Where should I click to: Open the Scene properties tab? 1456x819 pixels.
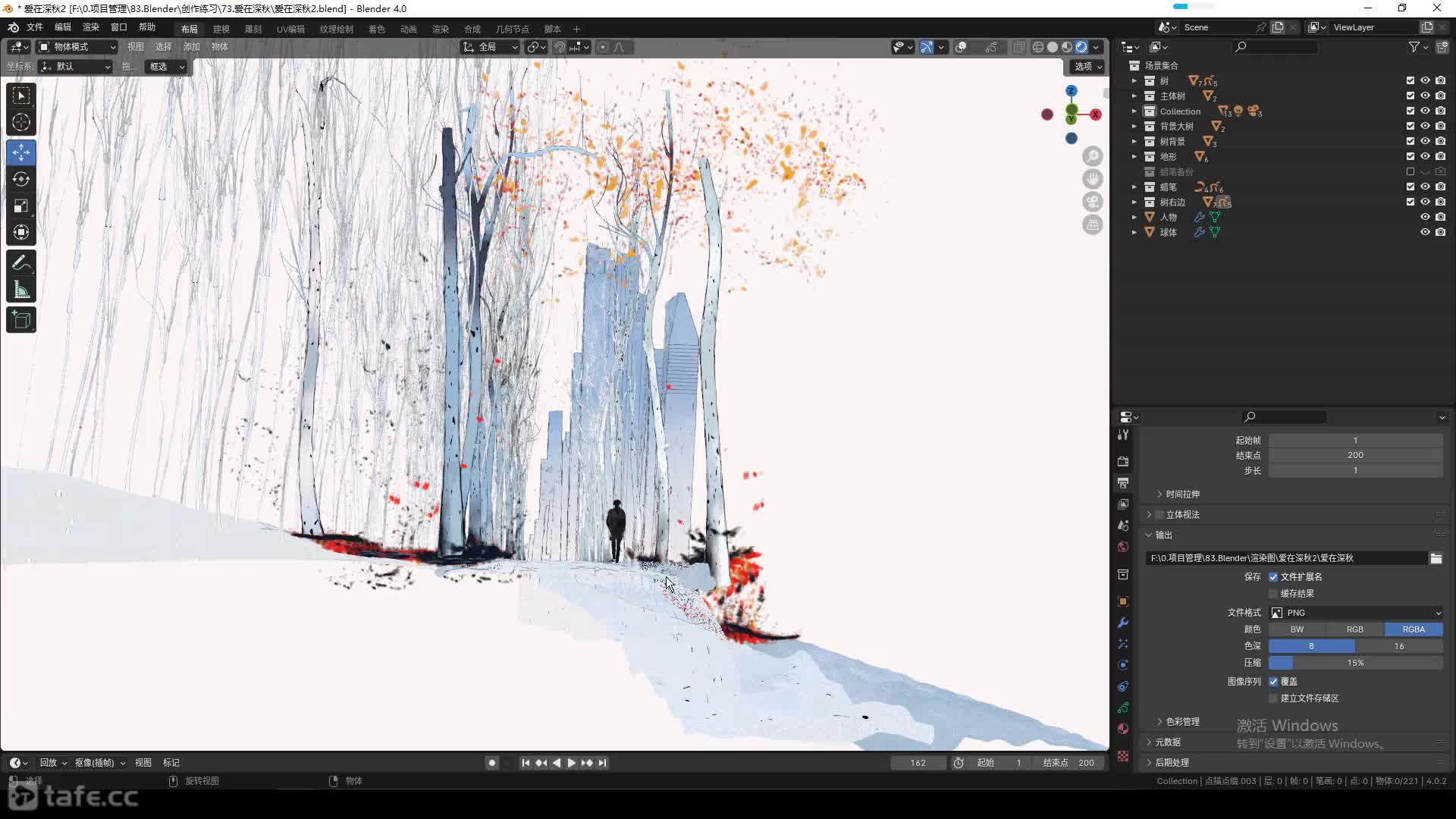pyautogui.click(x=1123, y=525)
